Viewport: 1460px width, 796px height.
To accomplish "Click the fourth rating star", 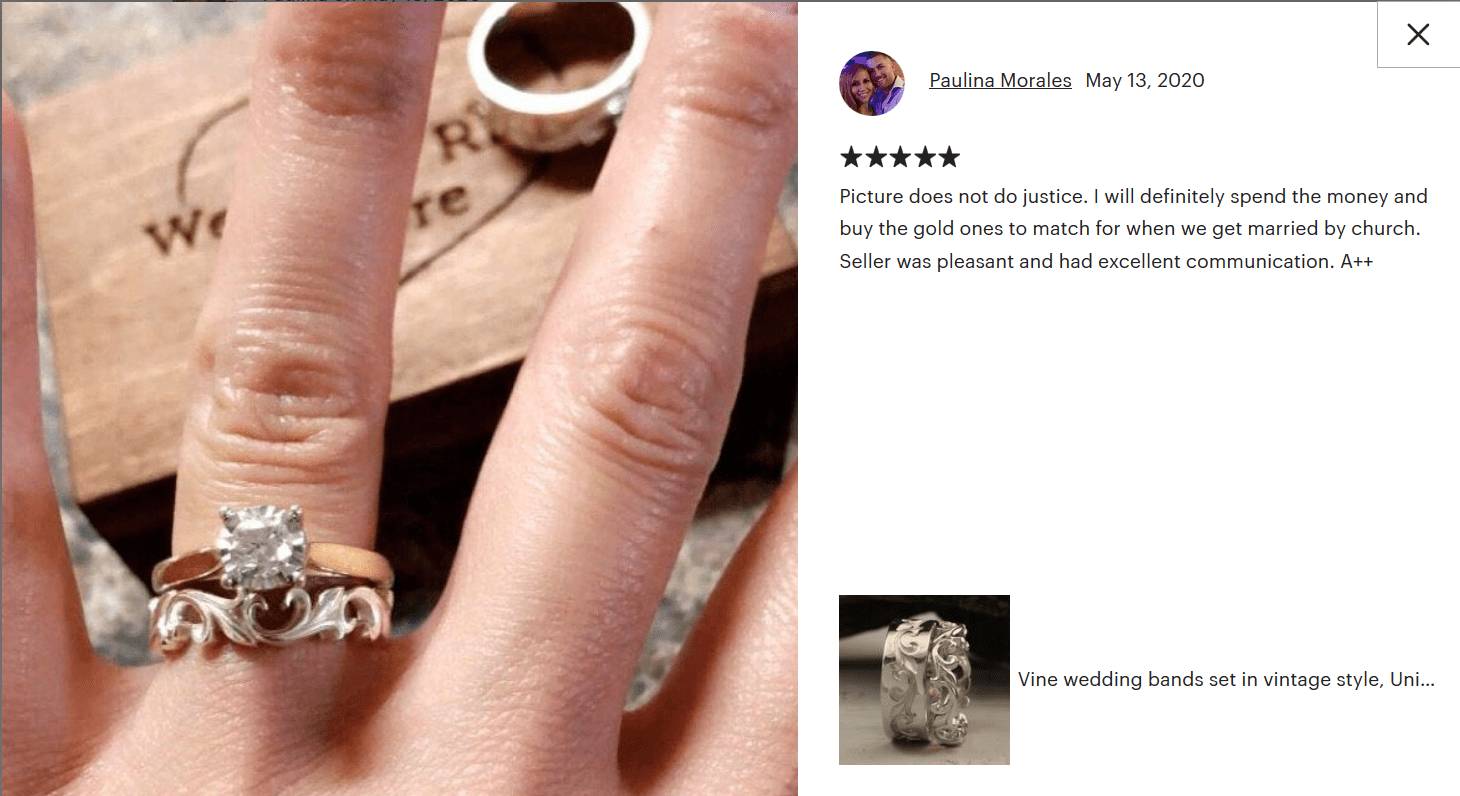I will pos(924,157).
